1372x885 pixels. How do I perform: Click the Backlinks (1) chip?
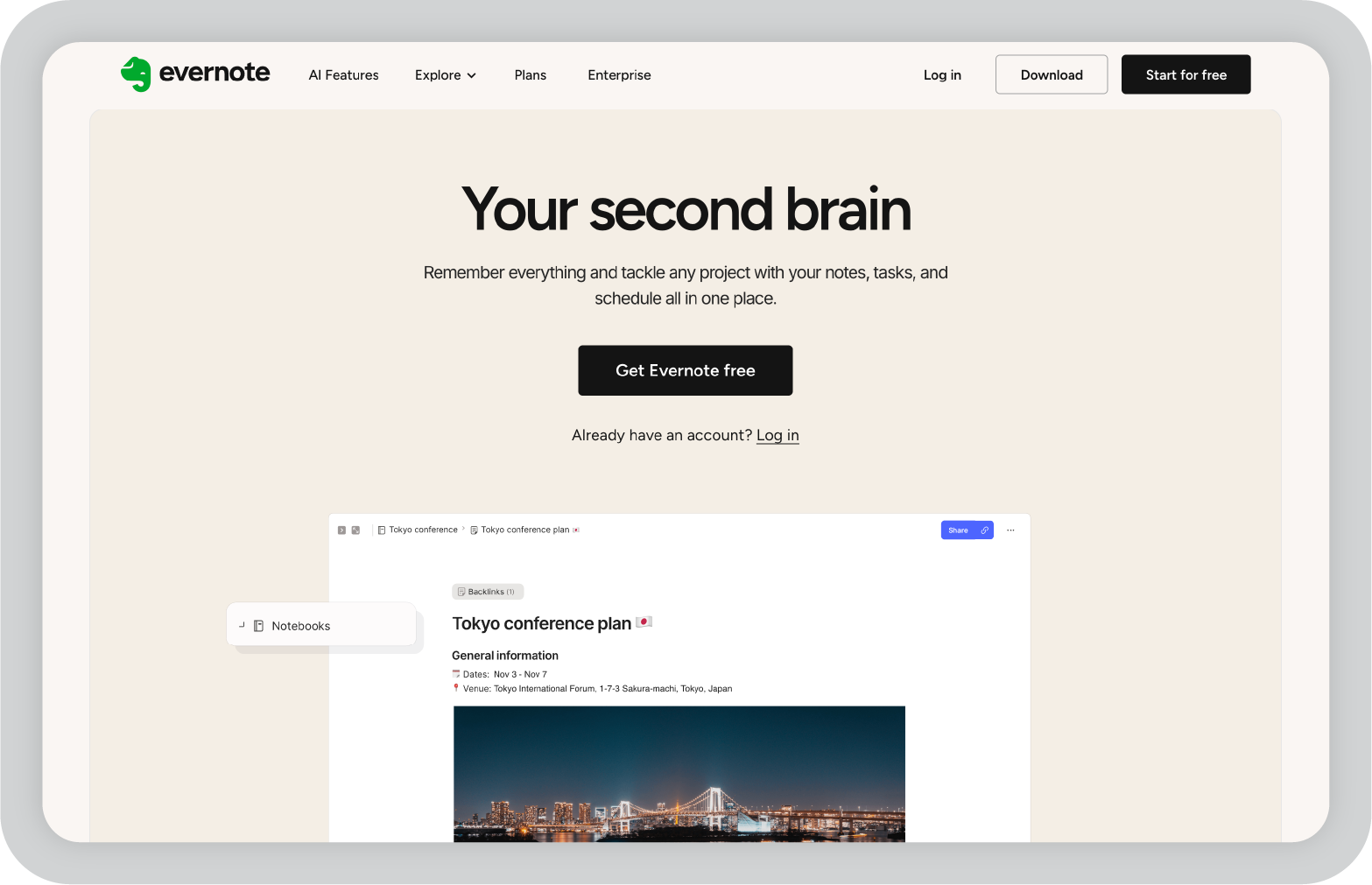(488, 592)
